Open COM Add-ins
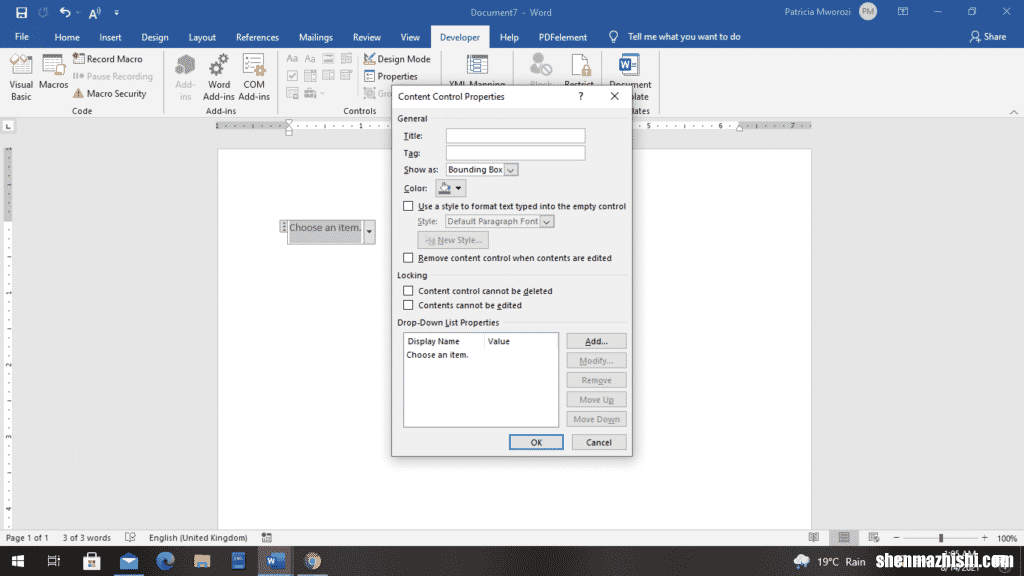The height and width of the screenshot is (576, 1024). (x=254, y=77)
